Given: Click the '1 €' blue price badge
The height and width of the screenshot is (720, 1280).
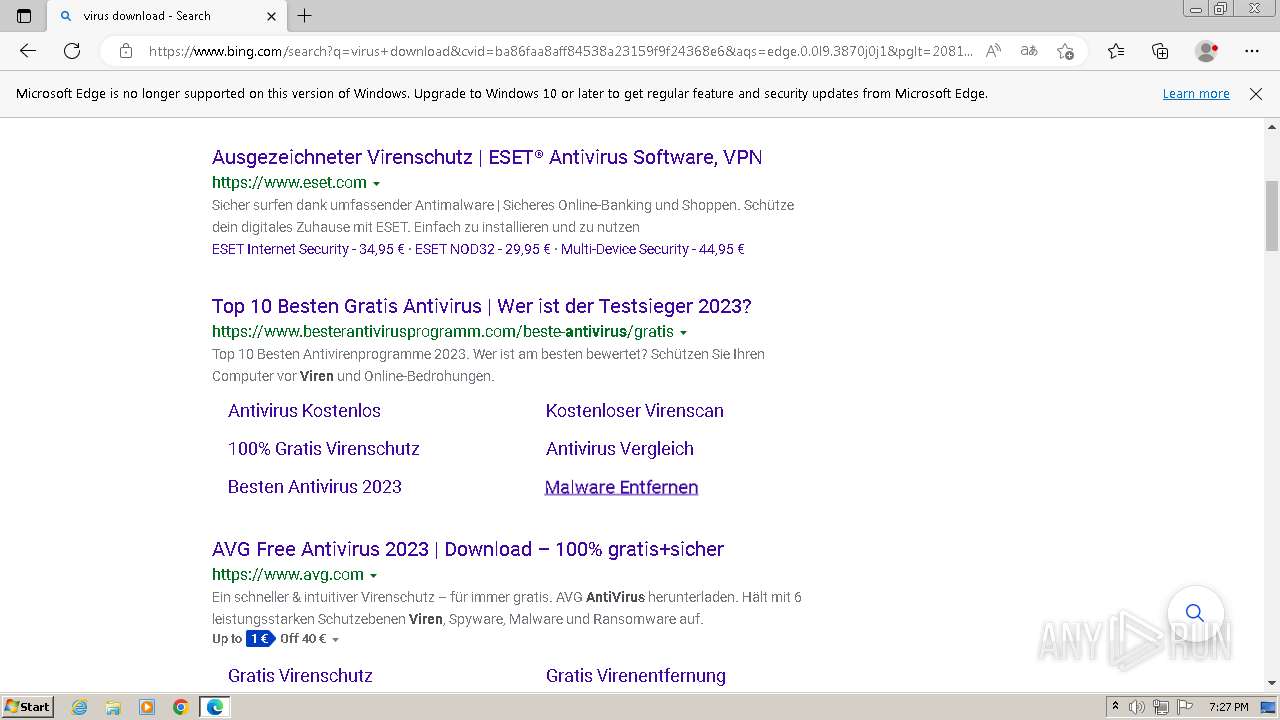Looking at the screenshot, I should (260, 639).
